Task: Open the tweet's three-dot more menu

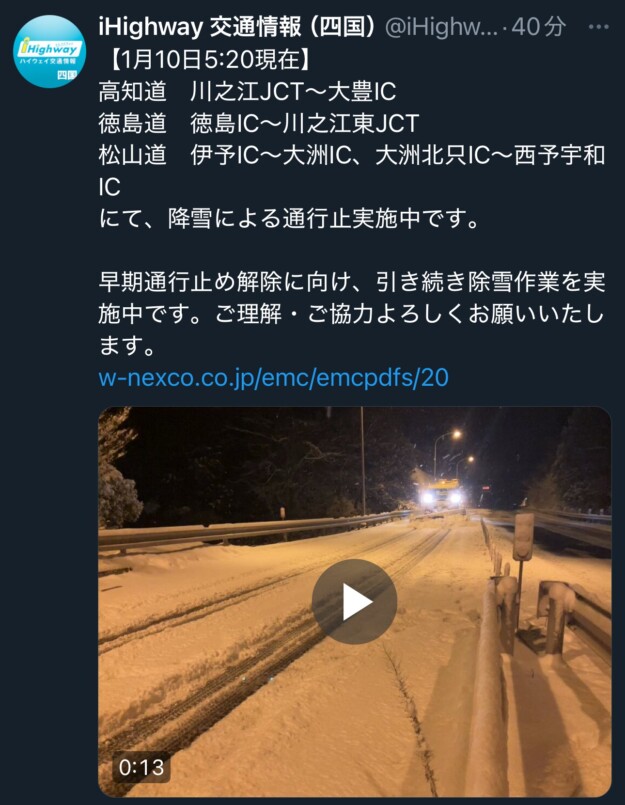Action: click(x=598, y=27)
